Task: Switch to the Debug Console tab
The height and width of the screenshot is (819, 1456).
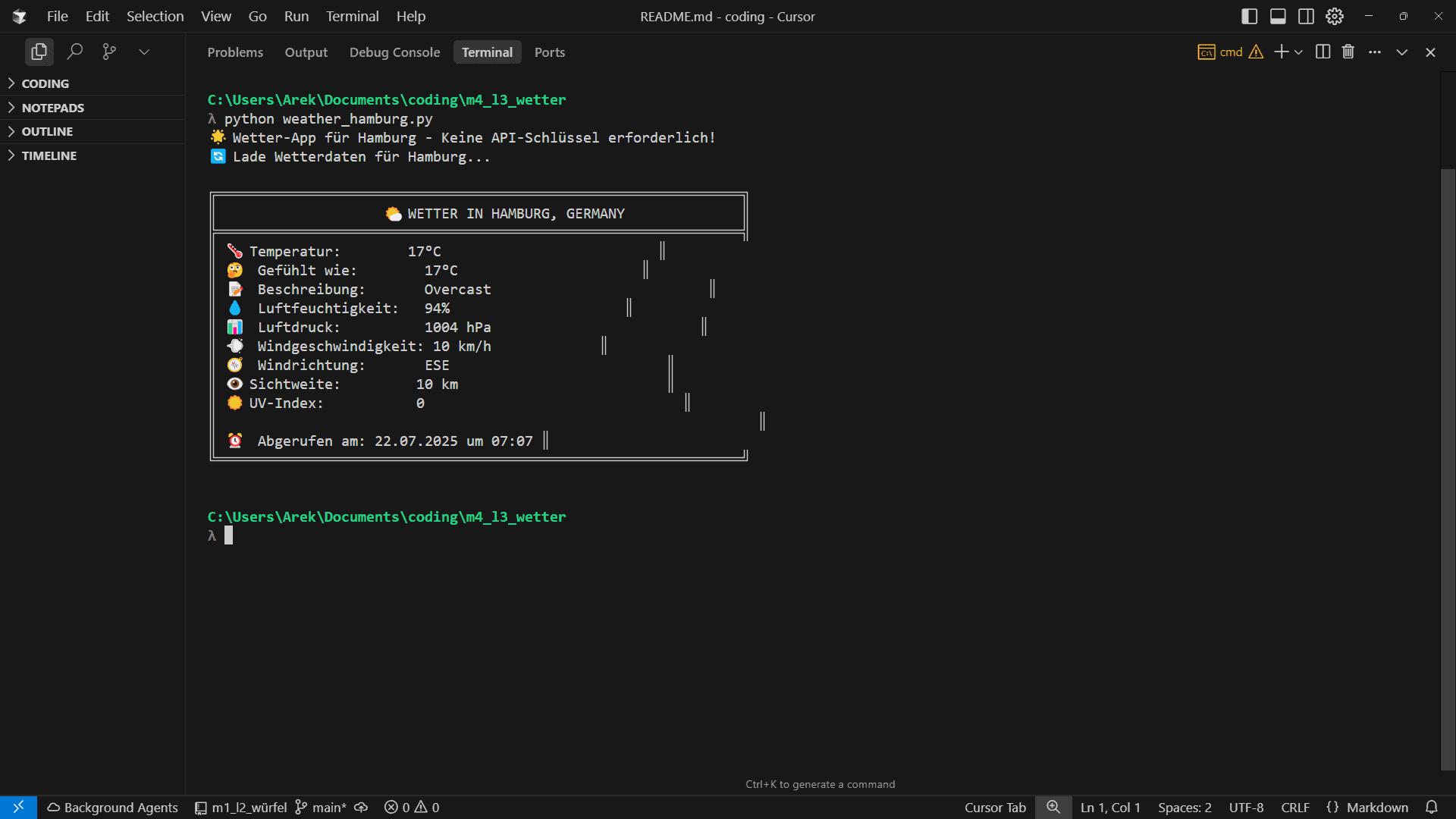Action: [394, 52]
